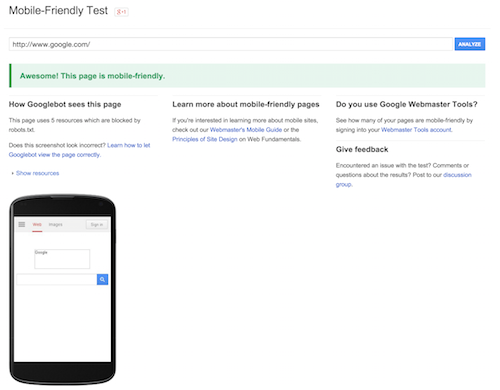Click the URL input field with google.com
Viewport: 500px width, 390px height.
click(x=231, y=44)
